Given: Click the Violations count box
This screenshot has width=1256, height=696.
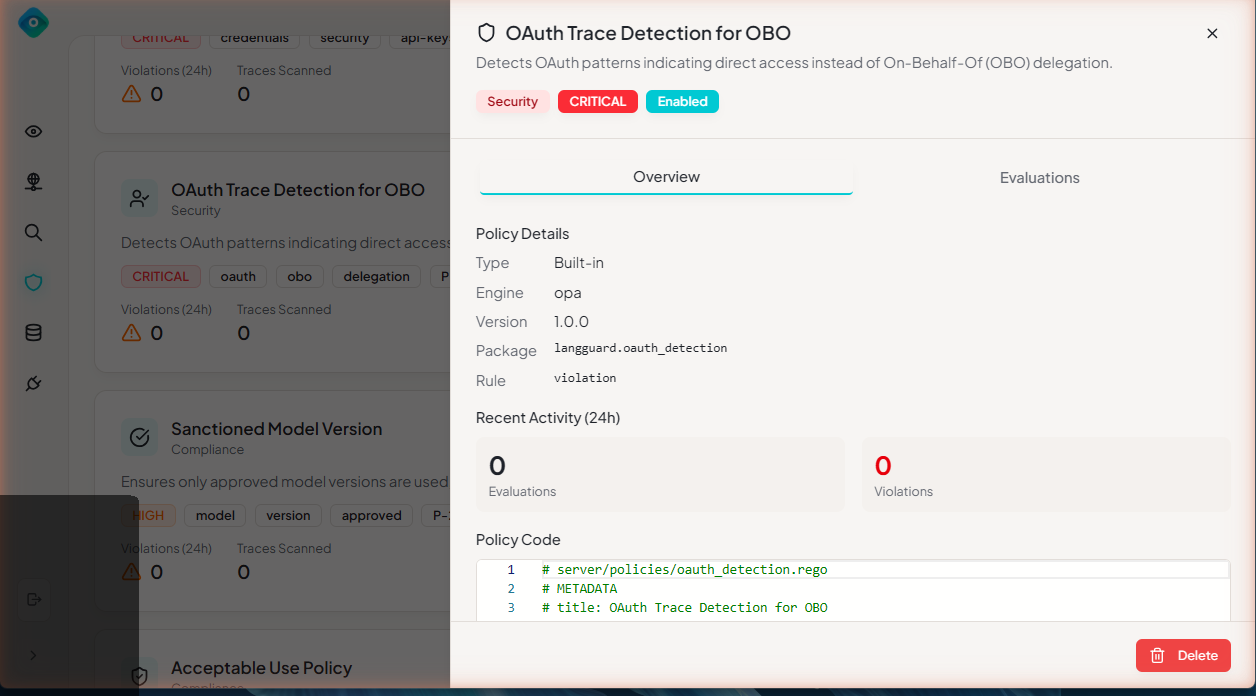Looking at the screenshot, I should [1045, 475].
